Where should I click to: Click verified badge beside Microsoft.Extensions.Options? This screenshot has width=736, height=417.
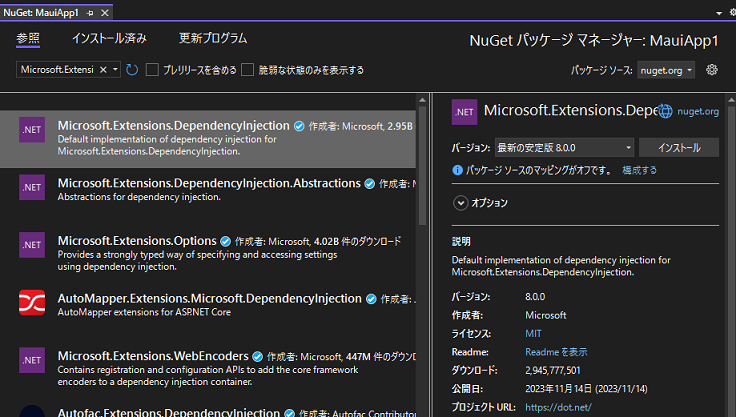(x=225, y=241)
